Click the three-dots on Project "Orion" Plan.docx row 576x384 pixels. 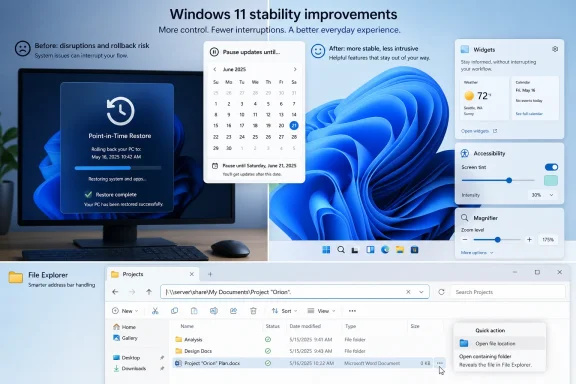pyautogui.click(x=440, y=363)
